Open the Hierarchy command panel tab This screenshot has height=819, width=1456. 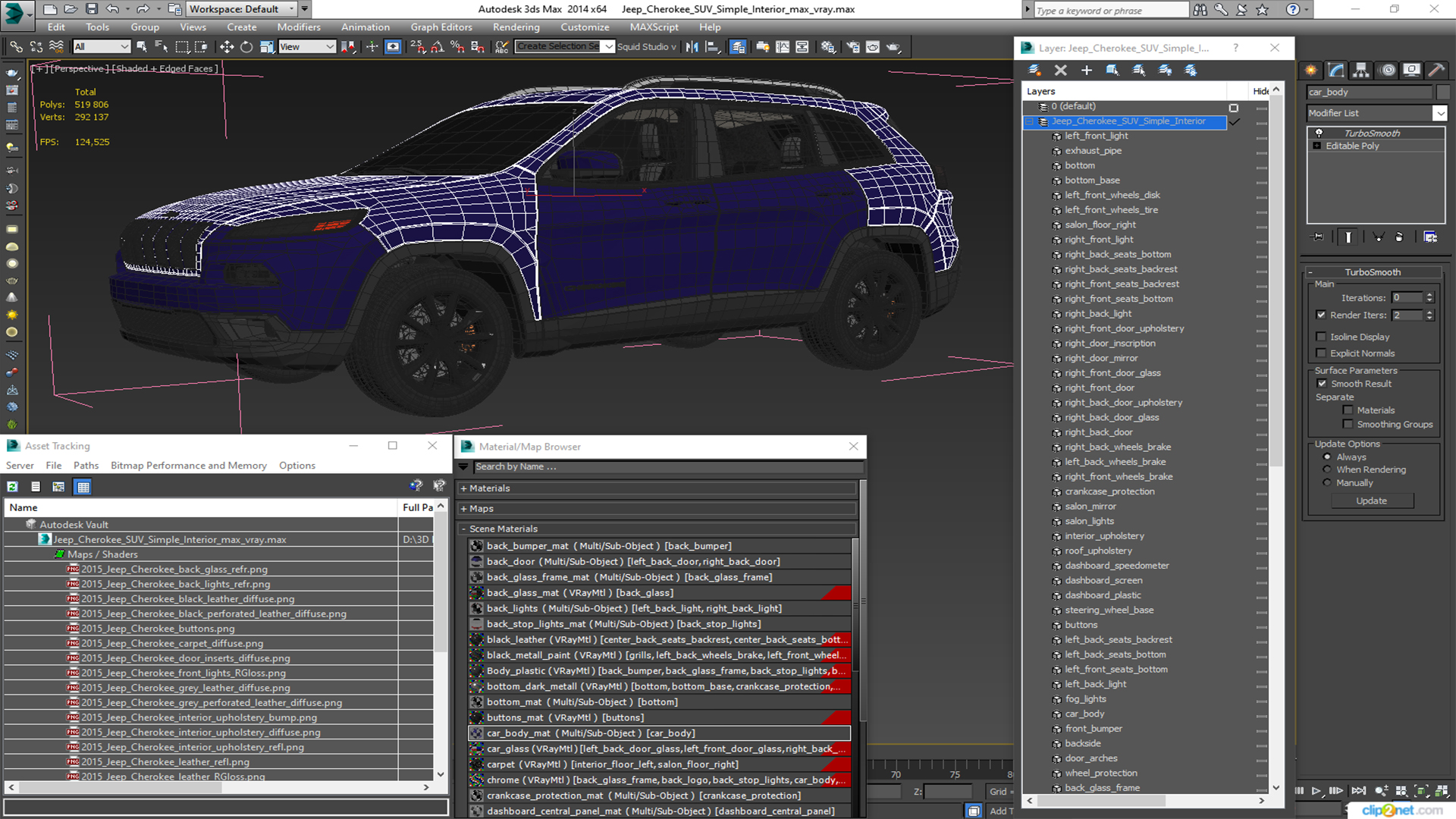(1361, 70)
